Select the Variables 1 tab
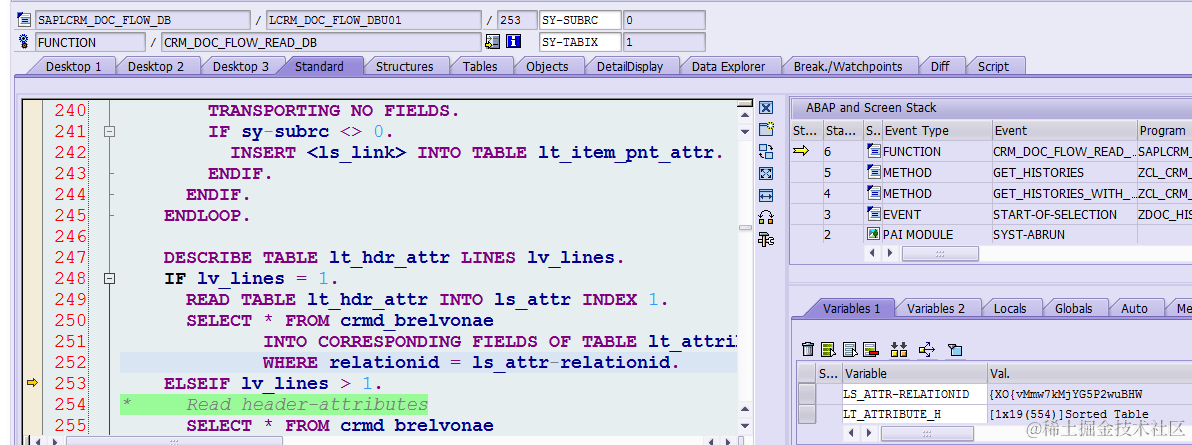Image resolution: width=1192 pixels, height=445 pixels. click(851, 308)
